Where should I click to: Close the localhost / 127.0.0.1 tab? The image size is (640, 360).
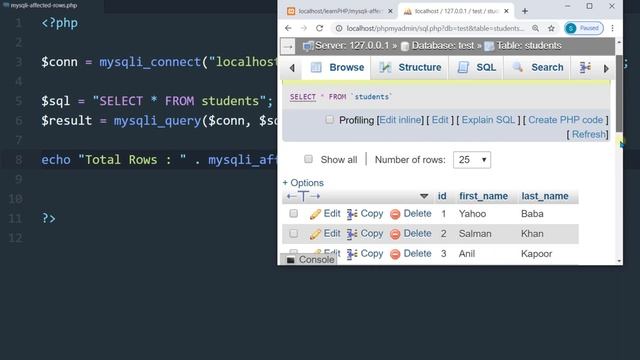[x=507, y=11]
